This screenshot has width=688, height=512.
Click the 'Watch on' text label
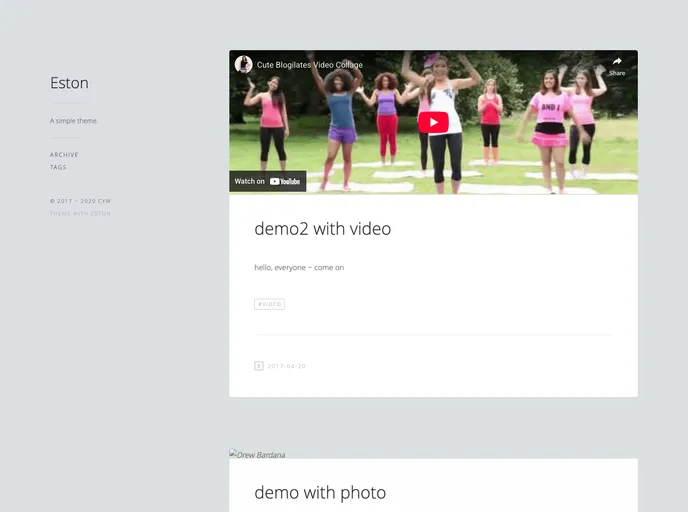pos(250,181)
